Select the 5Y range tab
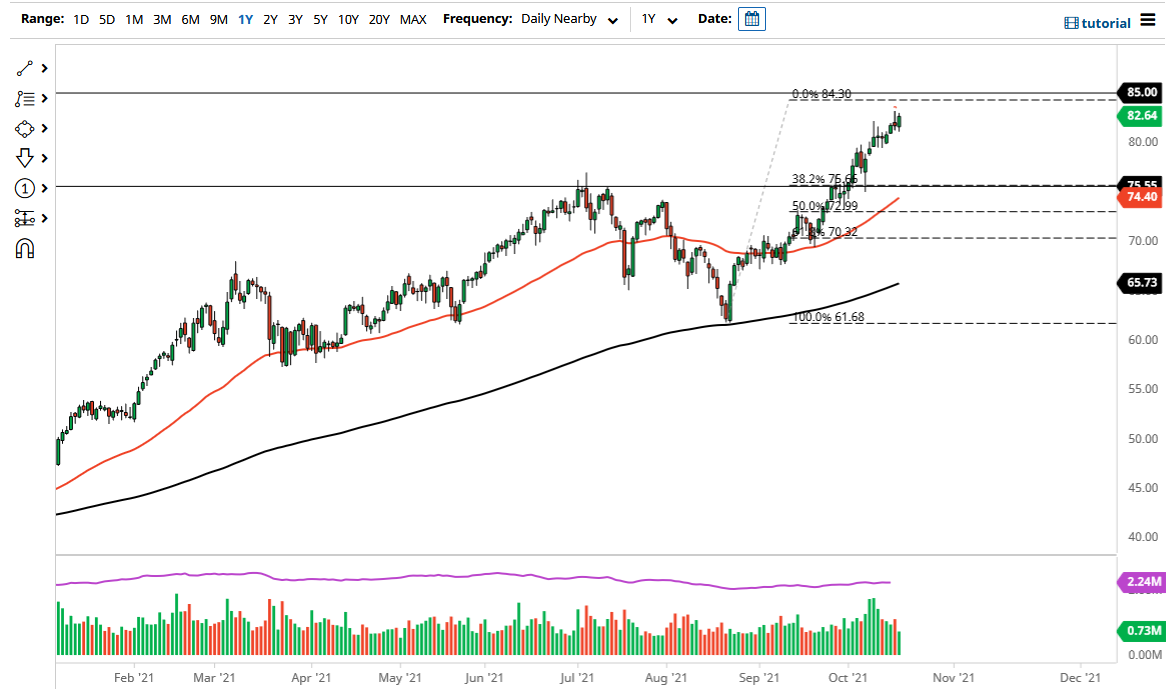1168x698 pixels. [x=319, y=18]
